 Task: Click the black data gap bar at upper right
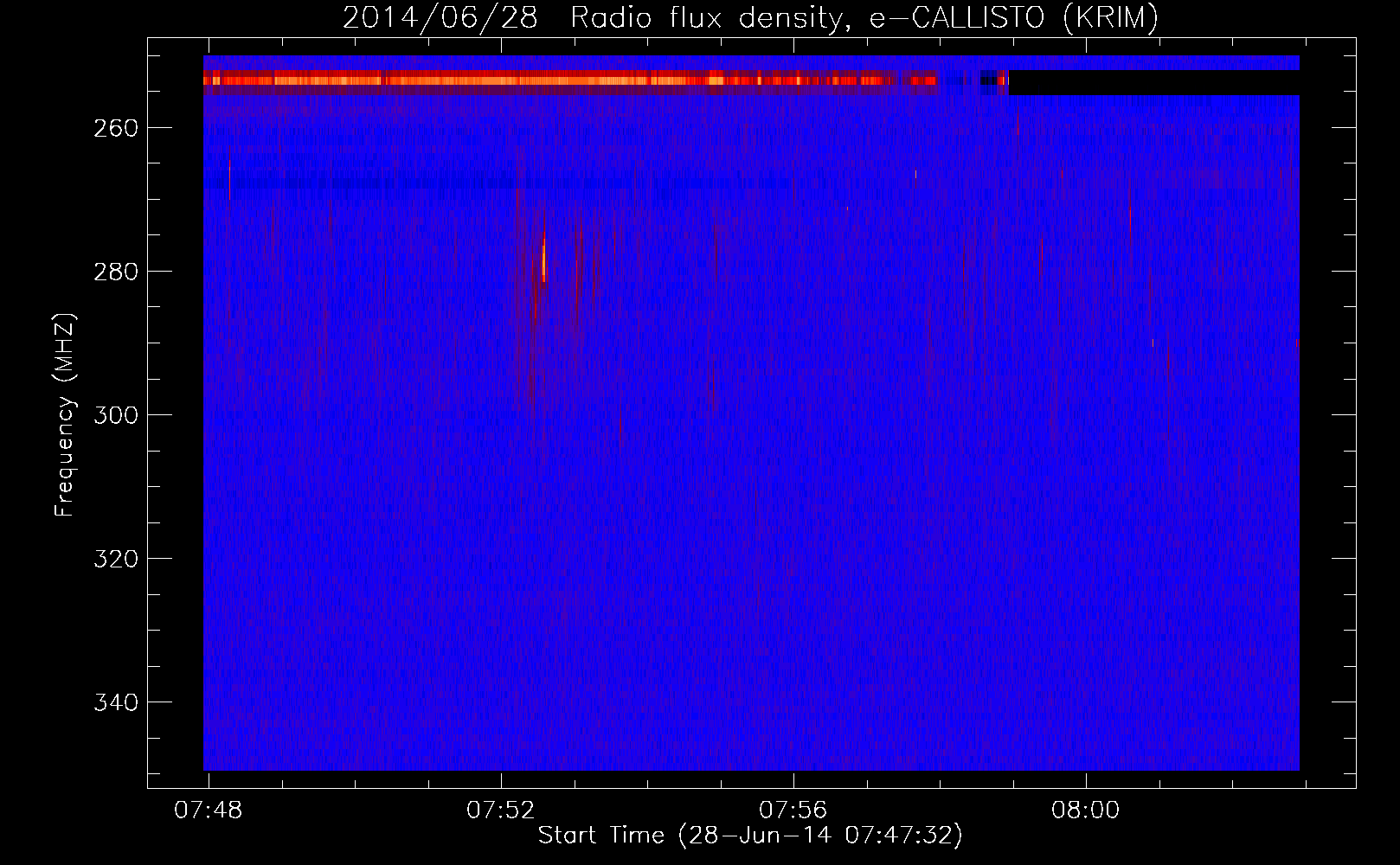click(x=1154, y=82)
